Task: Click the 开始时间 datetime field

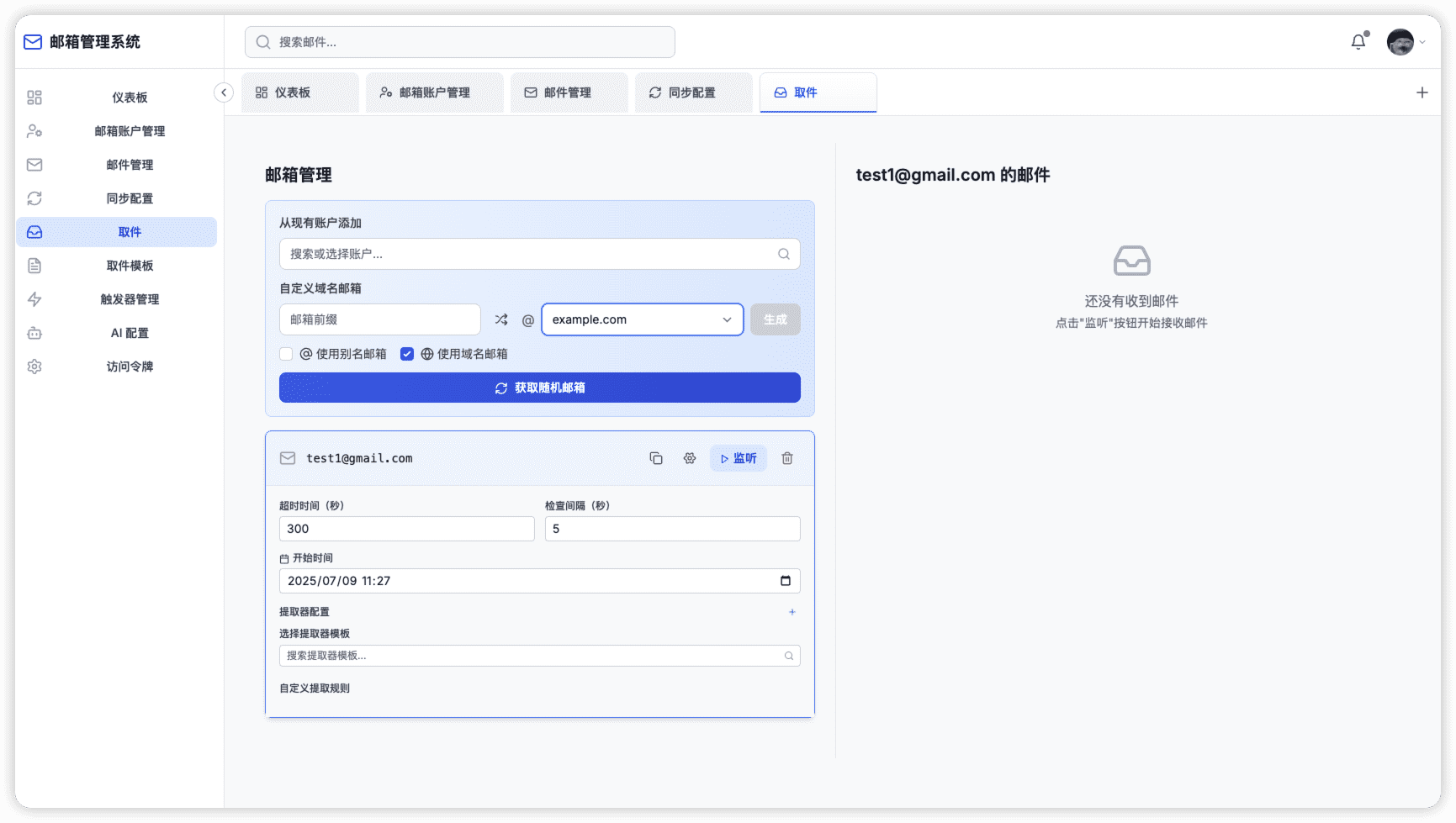Action: pyautogui.click(x=540, y=581)
